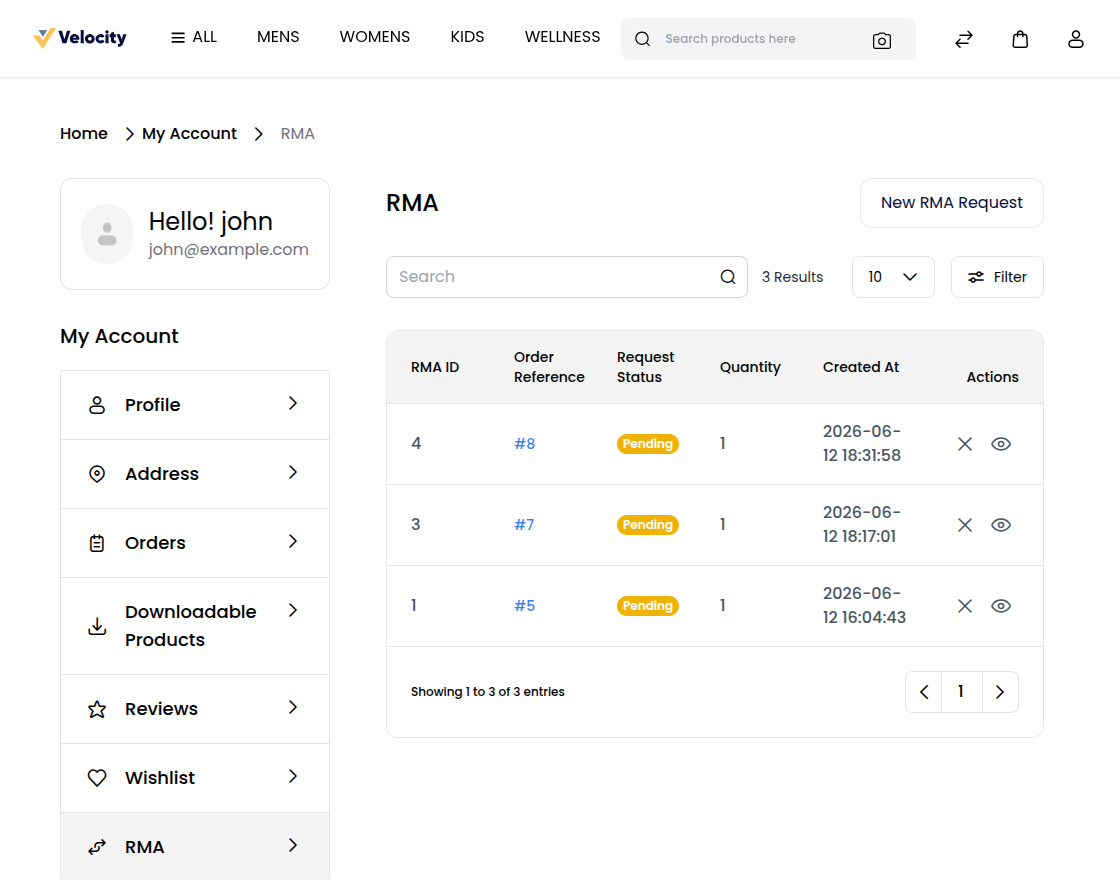Click the magnifier icon in product search
The image size is (1120, 880).
(642, 39)
